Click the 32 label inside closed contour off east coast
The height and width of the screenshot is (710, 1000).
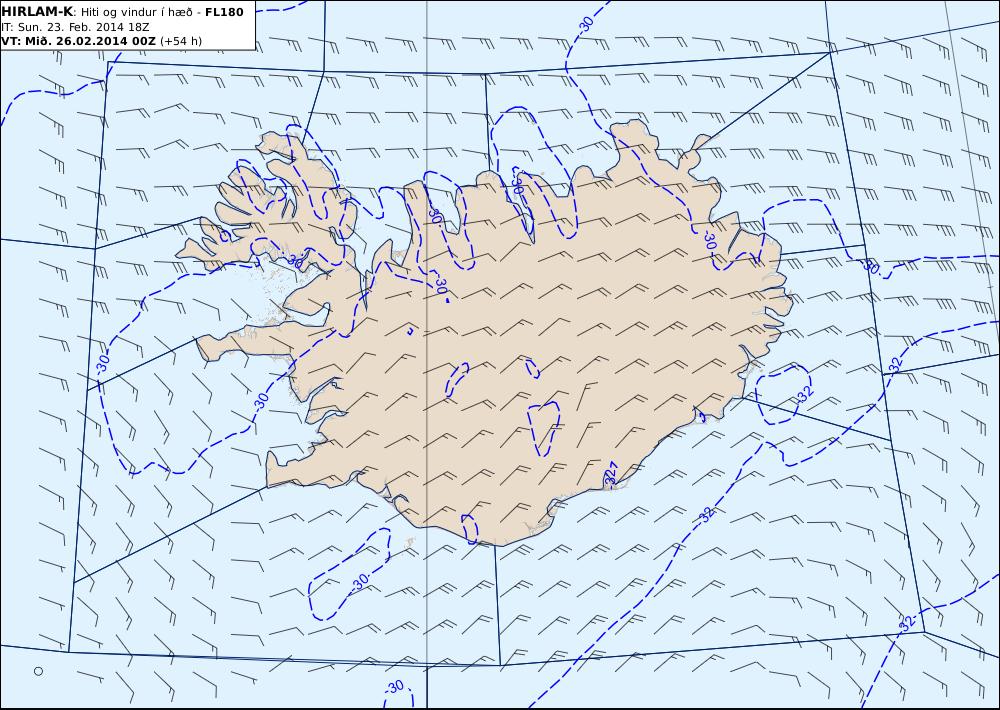click(805, 392)
